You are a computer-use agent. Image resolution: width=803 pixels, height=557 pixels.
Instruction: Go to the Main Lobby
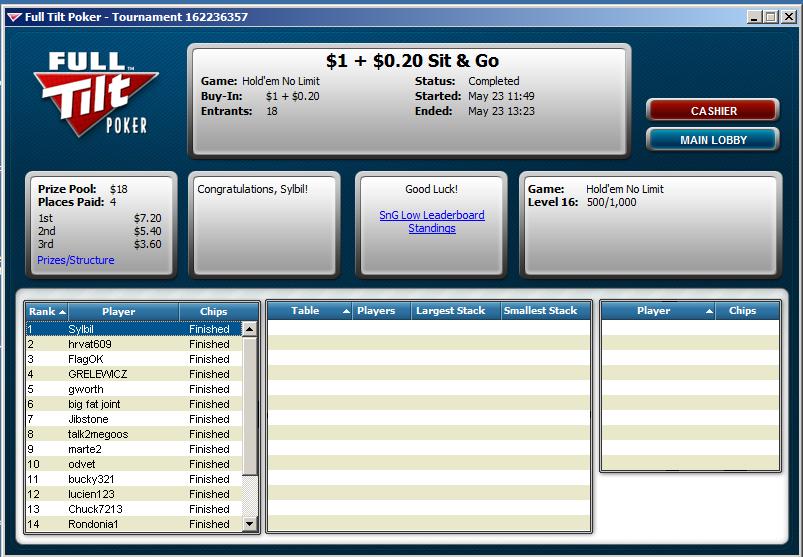(x=713, y=140)
